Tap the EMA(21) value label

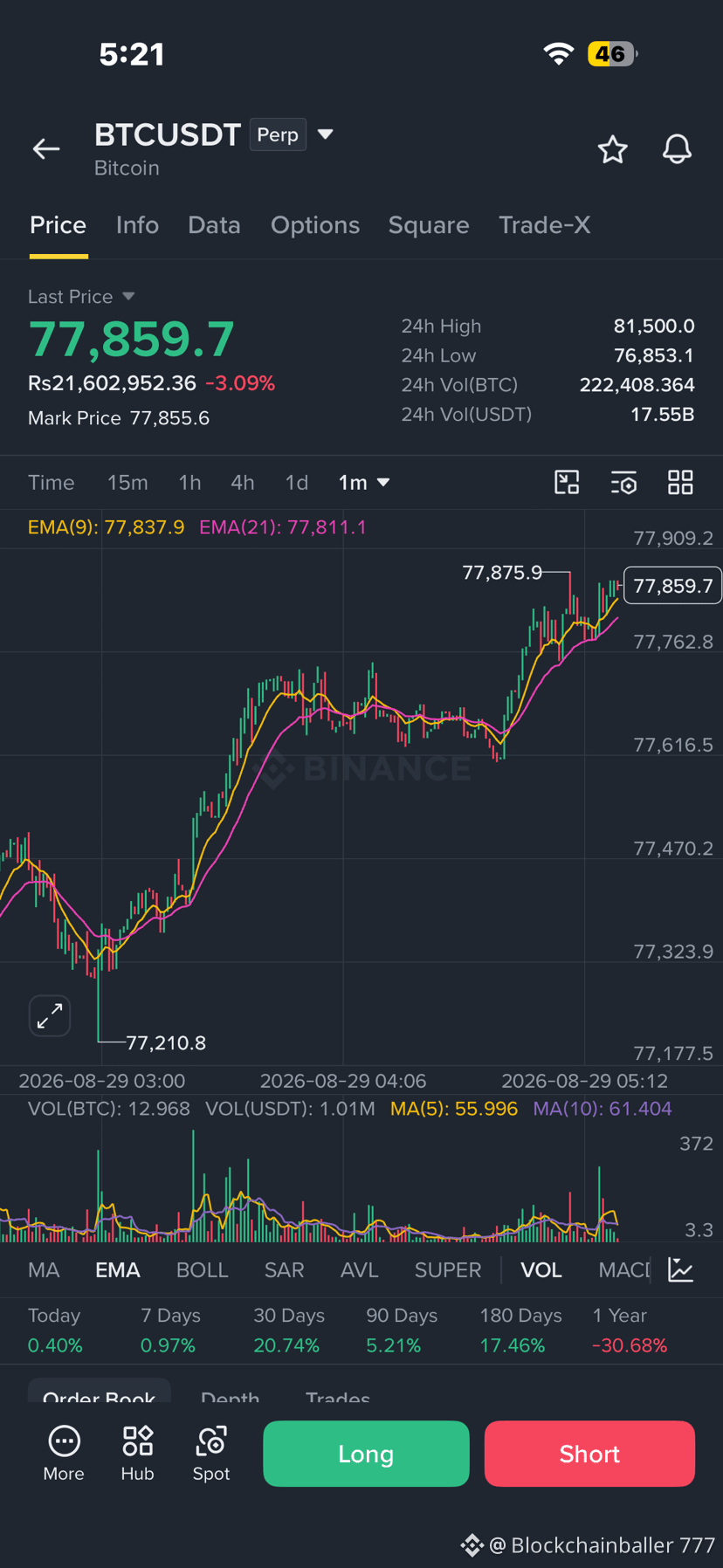tap(283, 527)
